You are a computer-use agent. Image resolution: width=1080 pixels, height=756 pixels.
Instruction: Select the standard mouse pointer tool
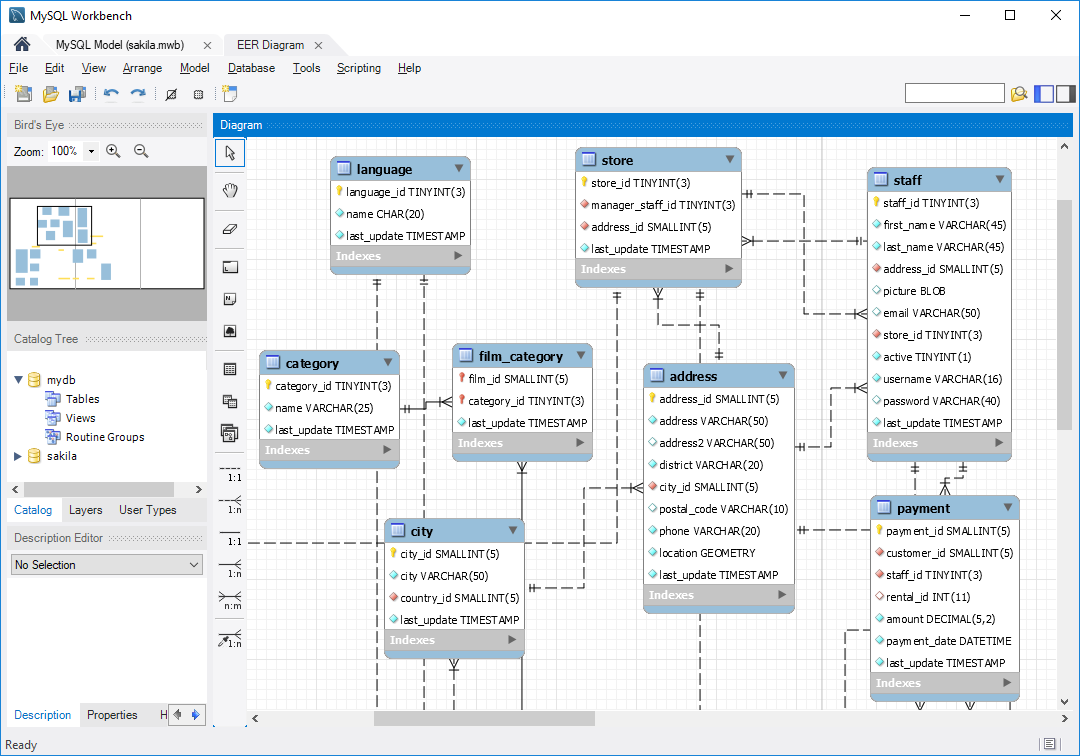[229, 153]
